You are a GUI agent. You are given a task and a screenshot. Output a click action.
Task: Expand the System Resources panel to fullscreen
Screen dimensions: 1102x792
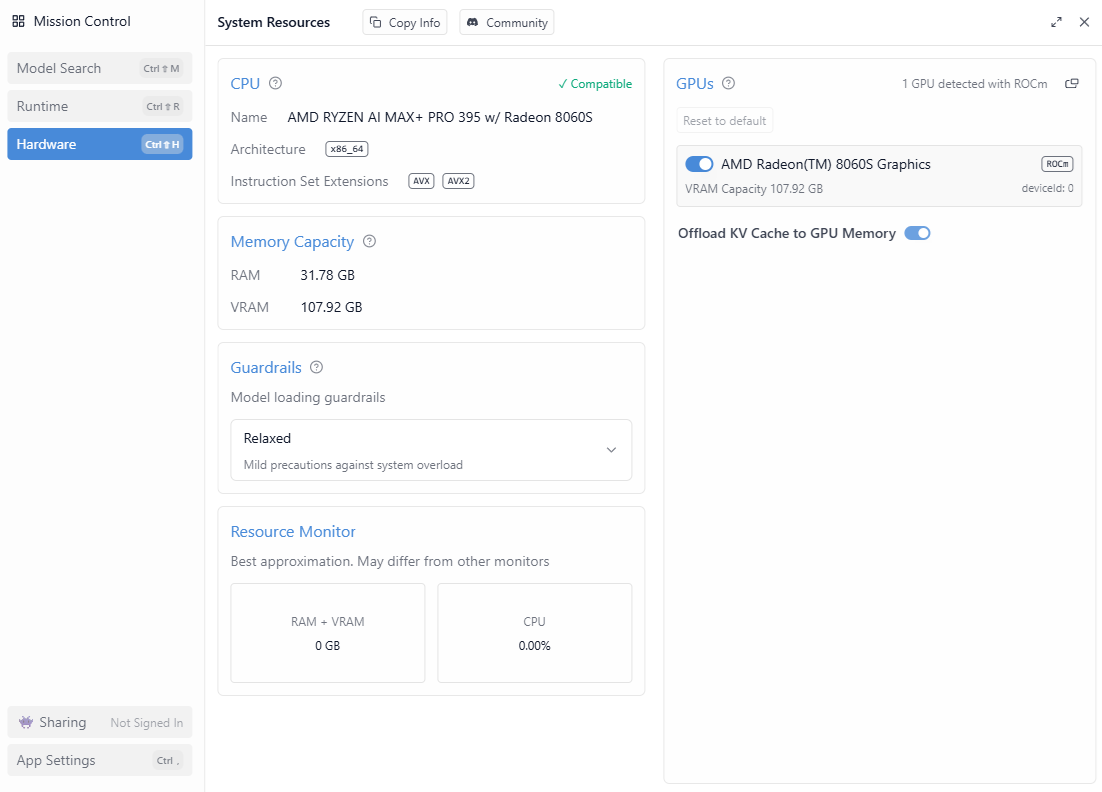click(1057, 22)
